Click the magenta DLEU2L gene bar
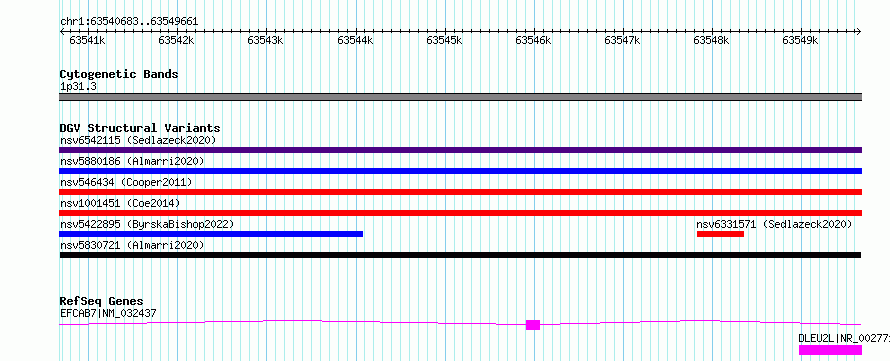The height and width of the screenshot is (361, 890). pos(830,350)
